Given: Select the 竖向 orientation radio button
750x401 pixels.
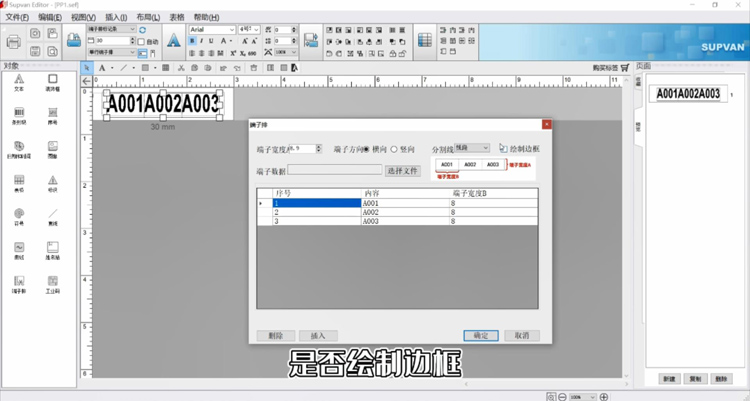Looking at the screenshot, I should [x=394, y=148].
